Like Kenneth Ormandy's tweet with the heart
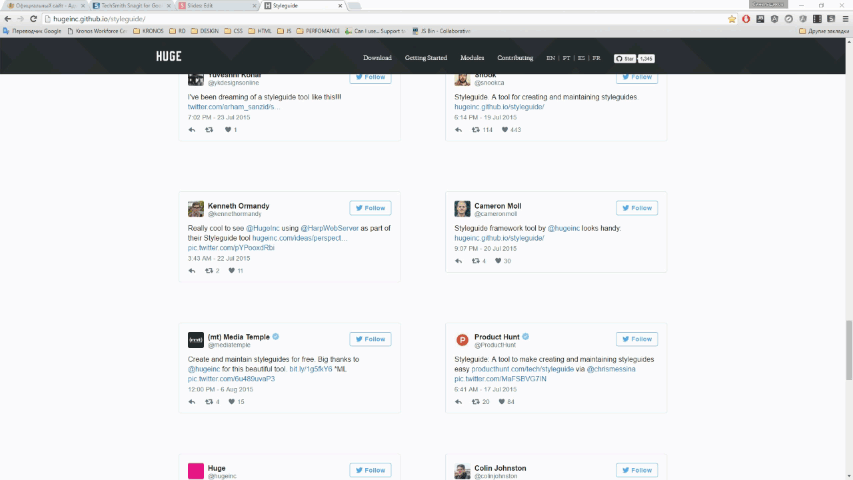Screen dimensions: 853x480 tap(231, 270)
